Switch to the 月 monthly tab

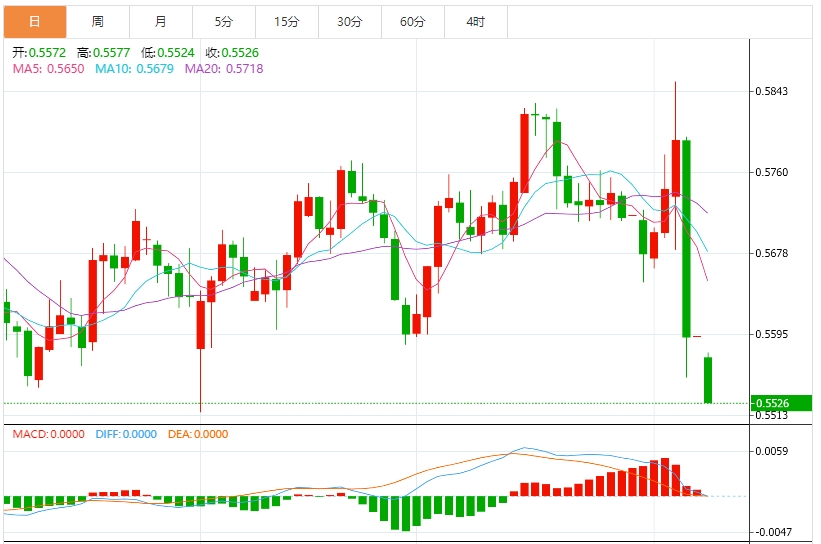(x=161, y=21)
